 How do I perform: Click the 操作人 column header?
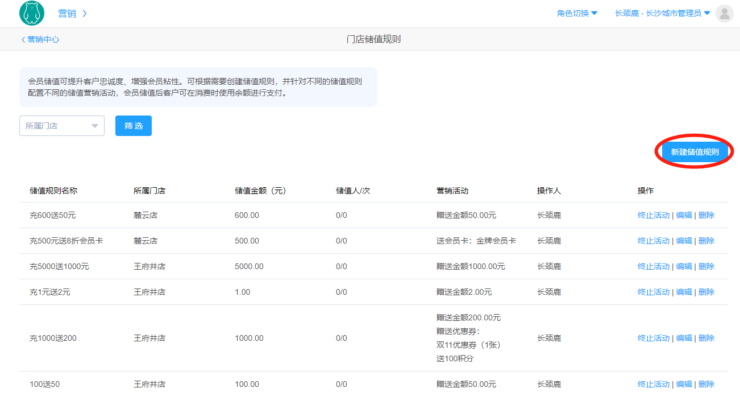[549, 191]
